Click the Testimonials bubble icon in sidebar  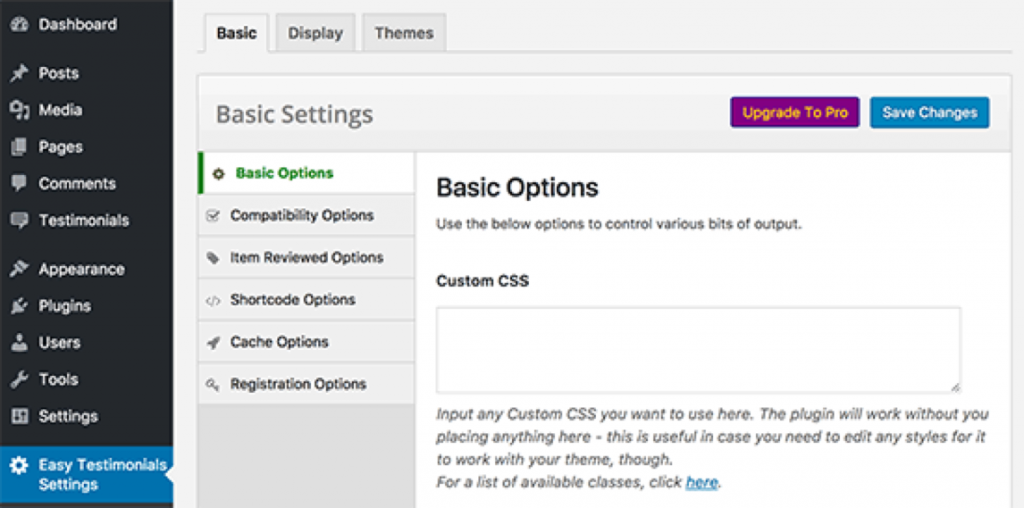(x=20, y=221)
